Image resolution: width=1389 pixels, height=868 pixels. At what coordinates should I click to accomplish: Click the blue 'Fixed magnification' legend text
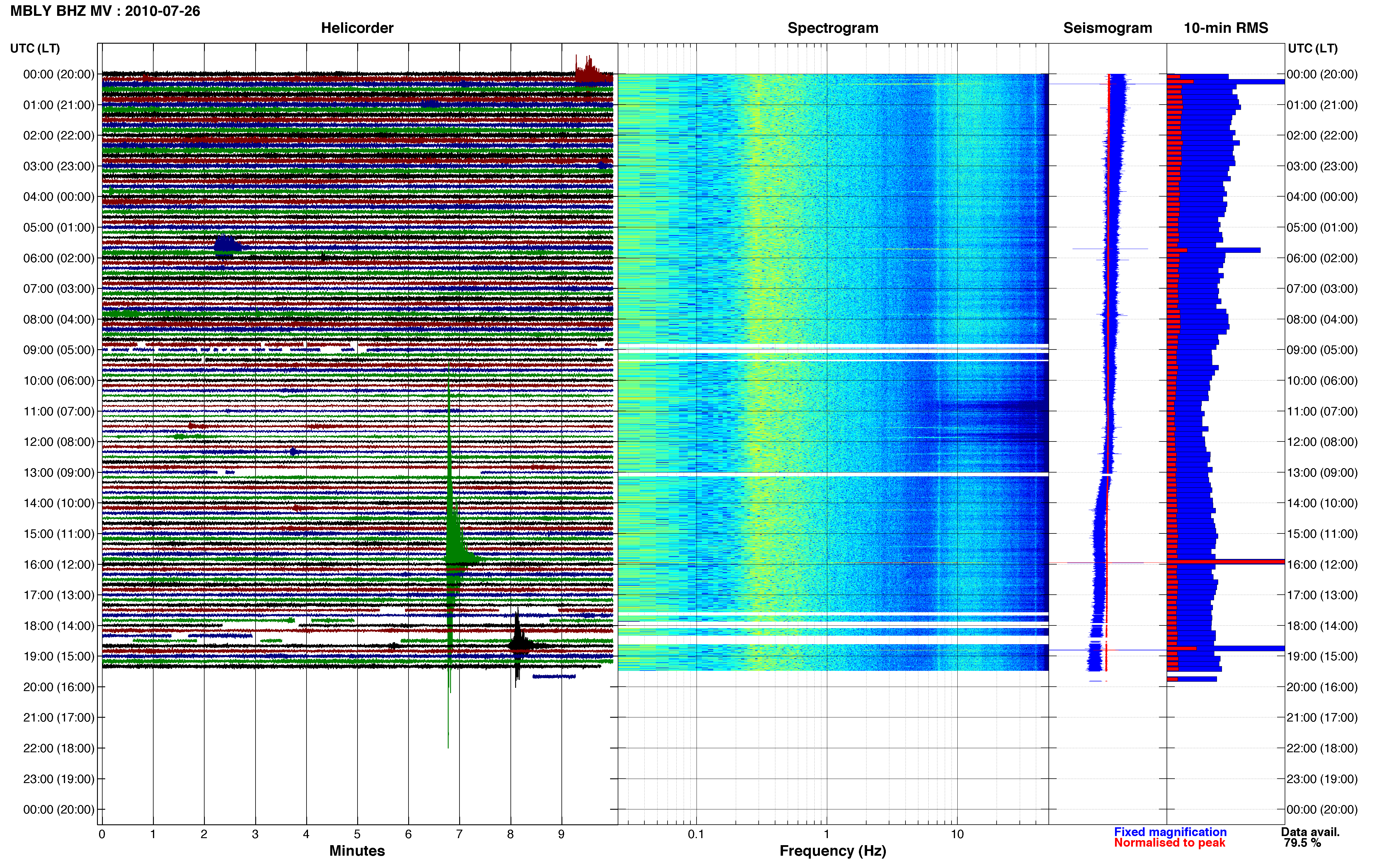1170,832
